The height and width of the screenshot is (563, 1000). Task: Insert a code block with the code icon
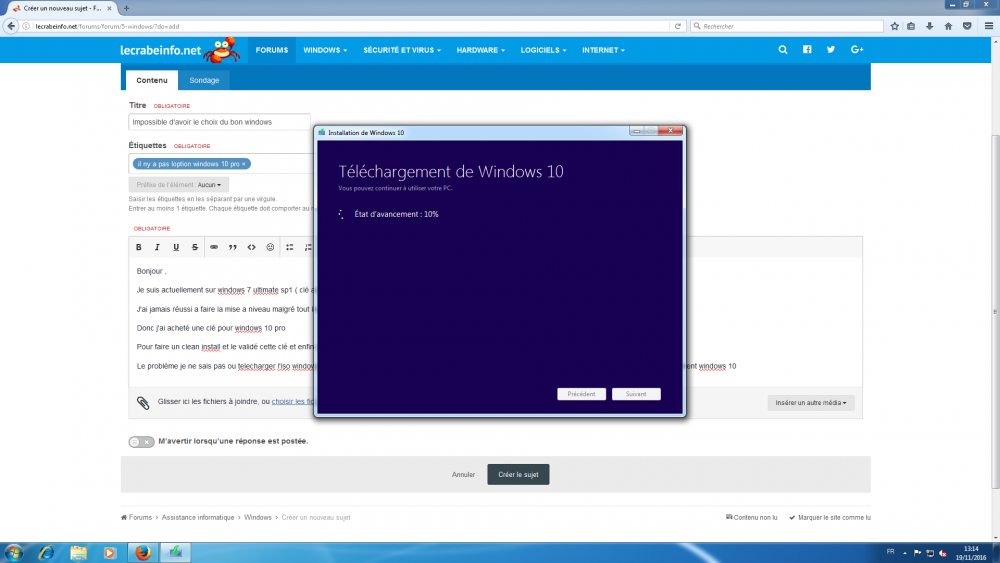(251, 247)
